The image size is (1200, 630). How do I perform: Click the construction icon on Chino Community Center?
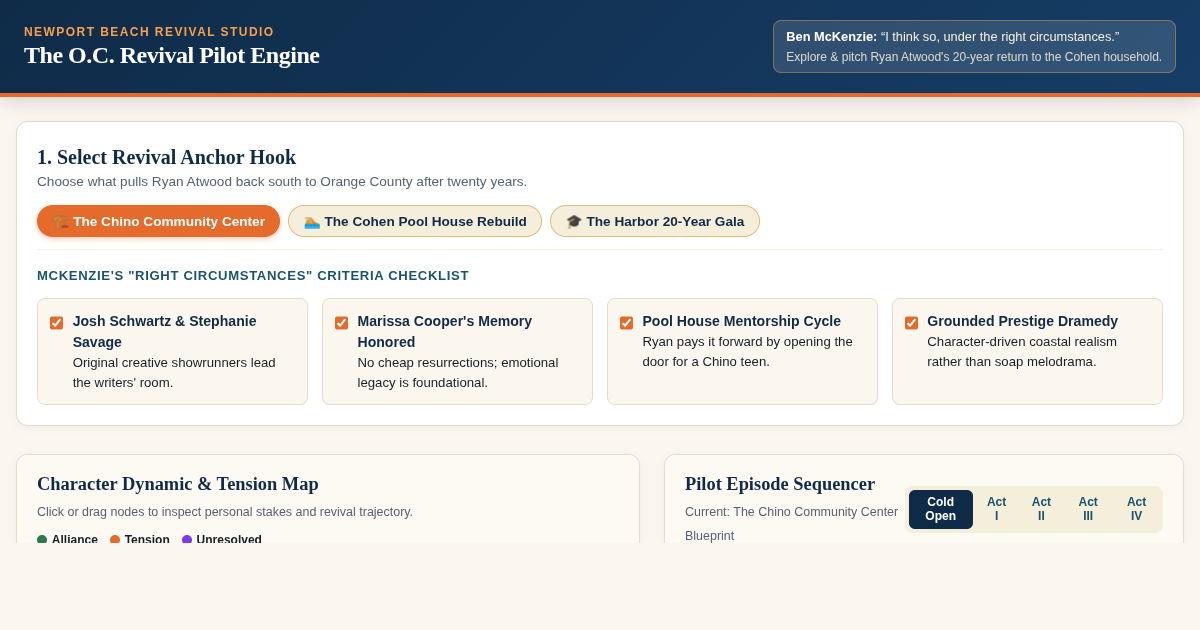point(61,221)
